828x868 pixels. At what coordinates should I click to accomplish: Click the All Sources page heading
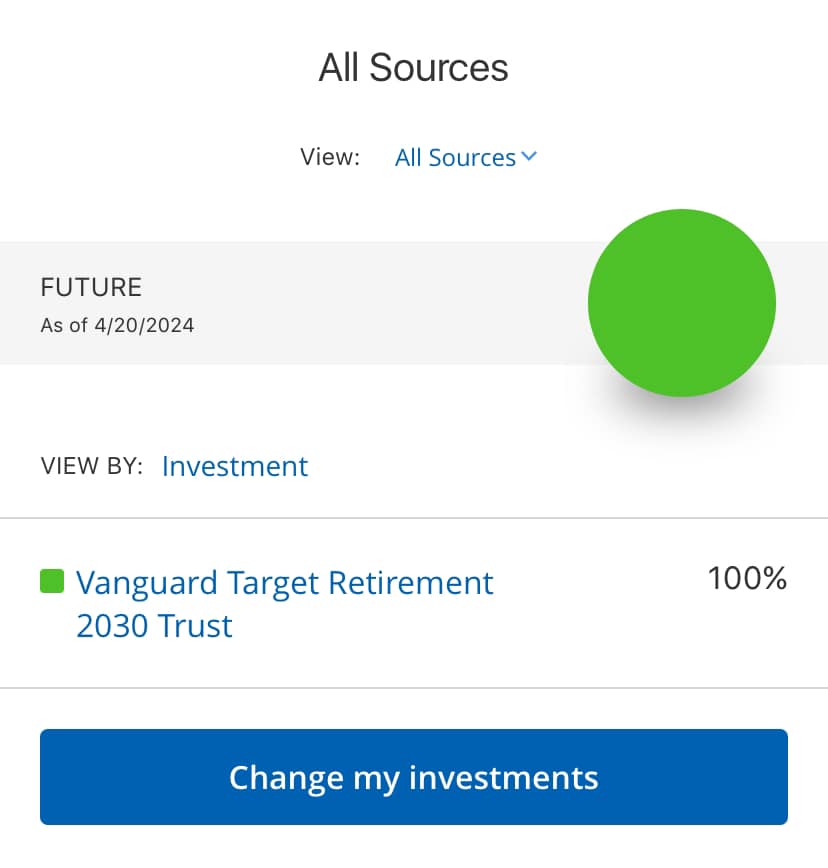(x=413, y=68)
